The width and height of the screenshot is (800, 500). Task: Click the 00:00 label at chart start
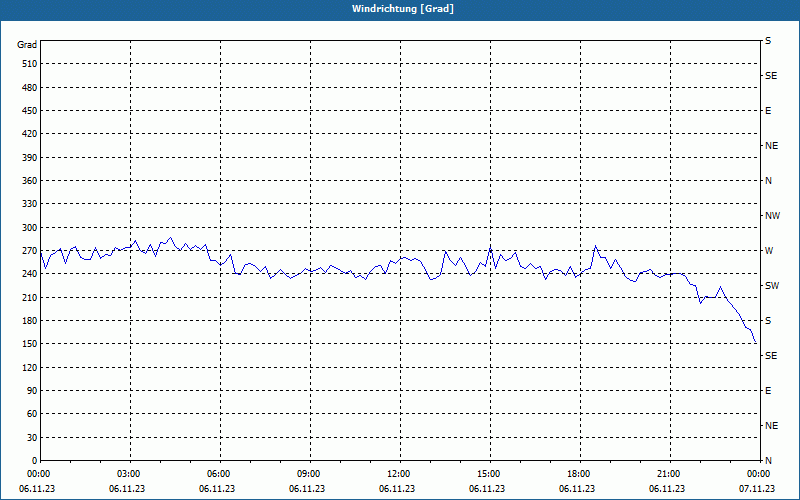39,474
